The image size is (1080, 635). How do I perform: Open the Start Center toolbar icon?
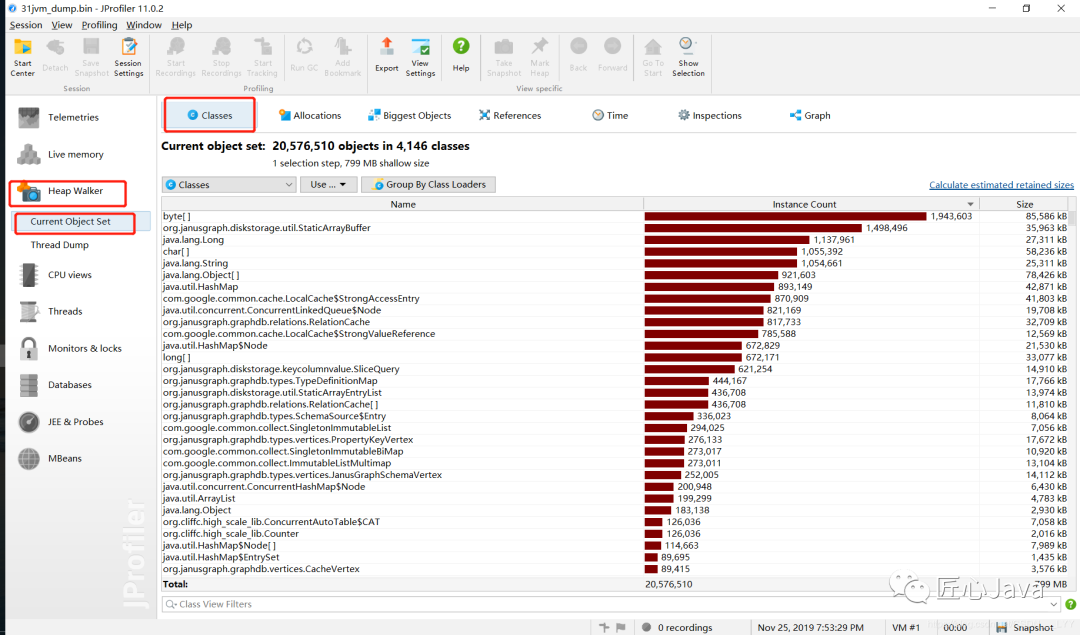[23, 57]
